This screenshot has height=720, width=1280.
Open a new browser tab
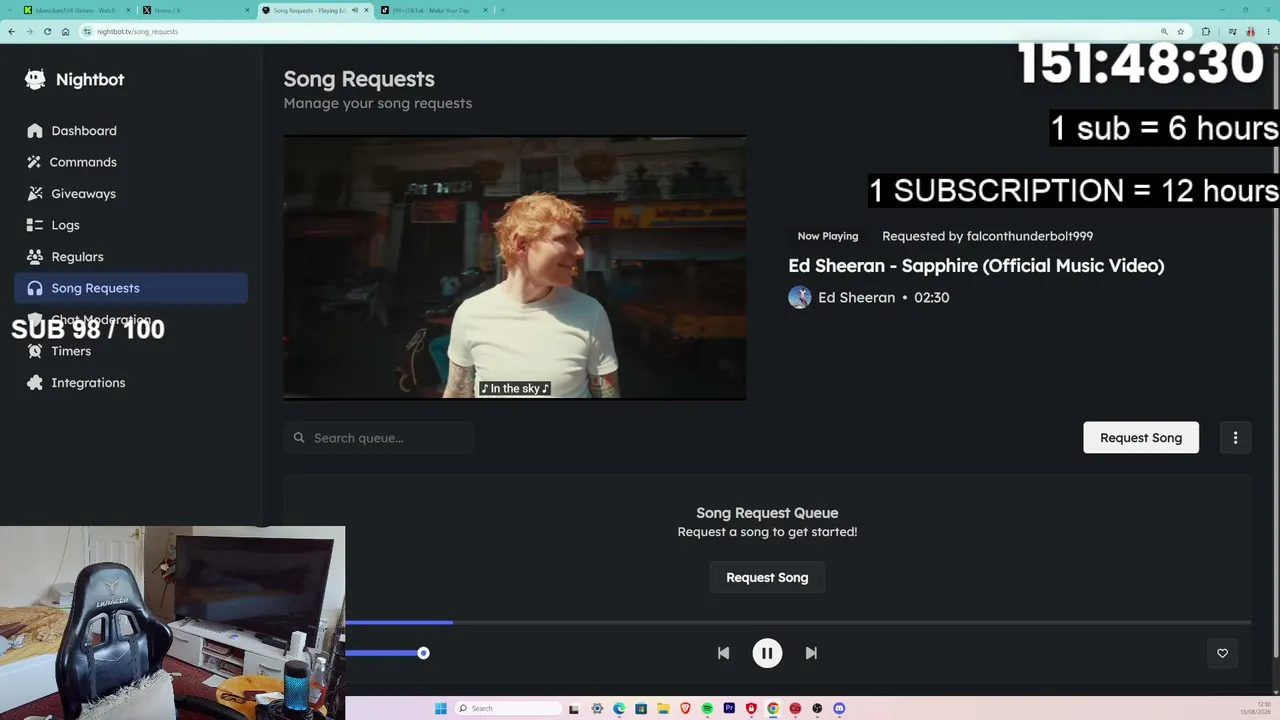click(502, 10)
